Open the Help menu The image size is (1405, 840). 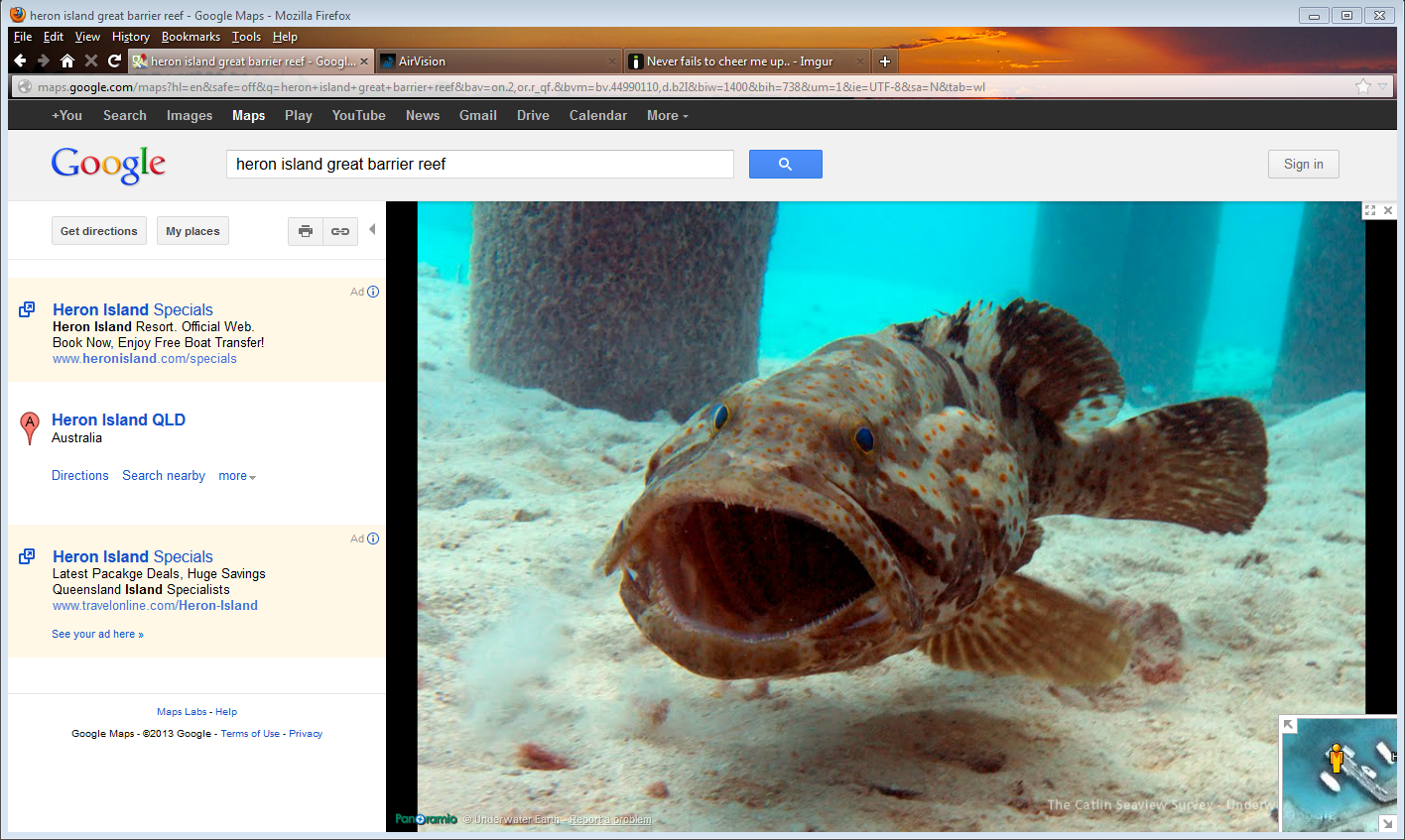tap(285, 37)
